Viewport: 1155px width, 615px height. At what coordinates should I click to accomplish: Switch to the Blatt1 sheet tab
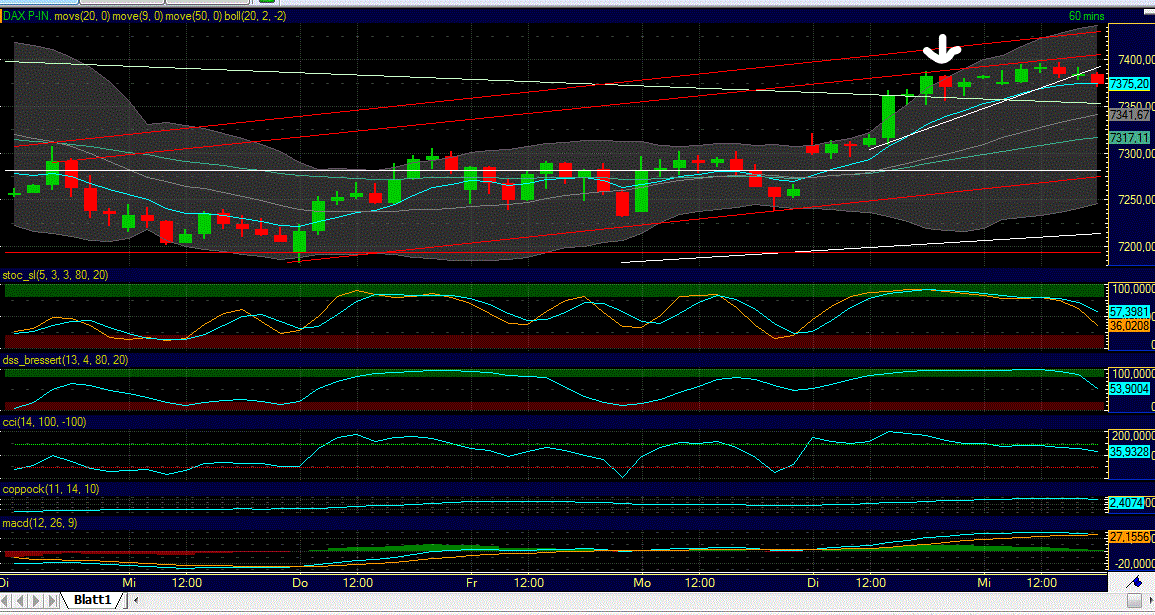92,600
